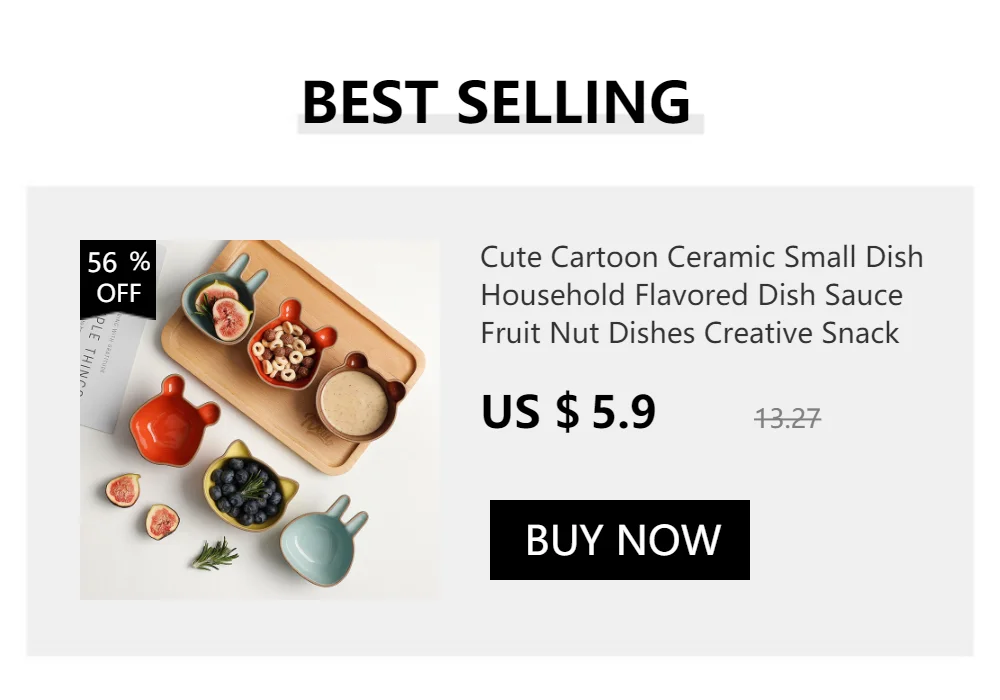1000x700 pixels.
Task: Click the BEST SELLING heading
Action: coord(496,101)
